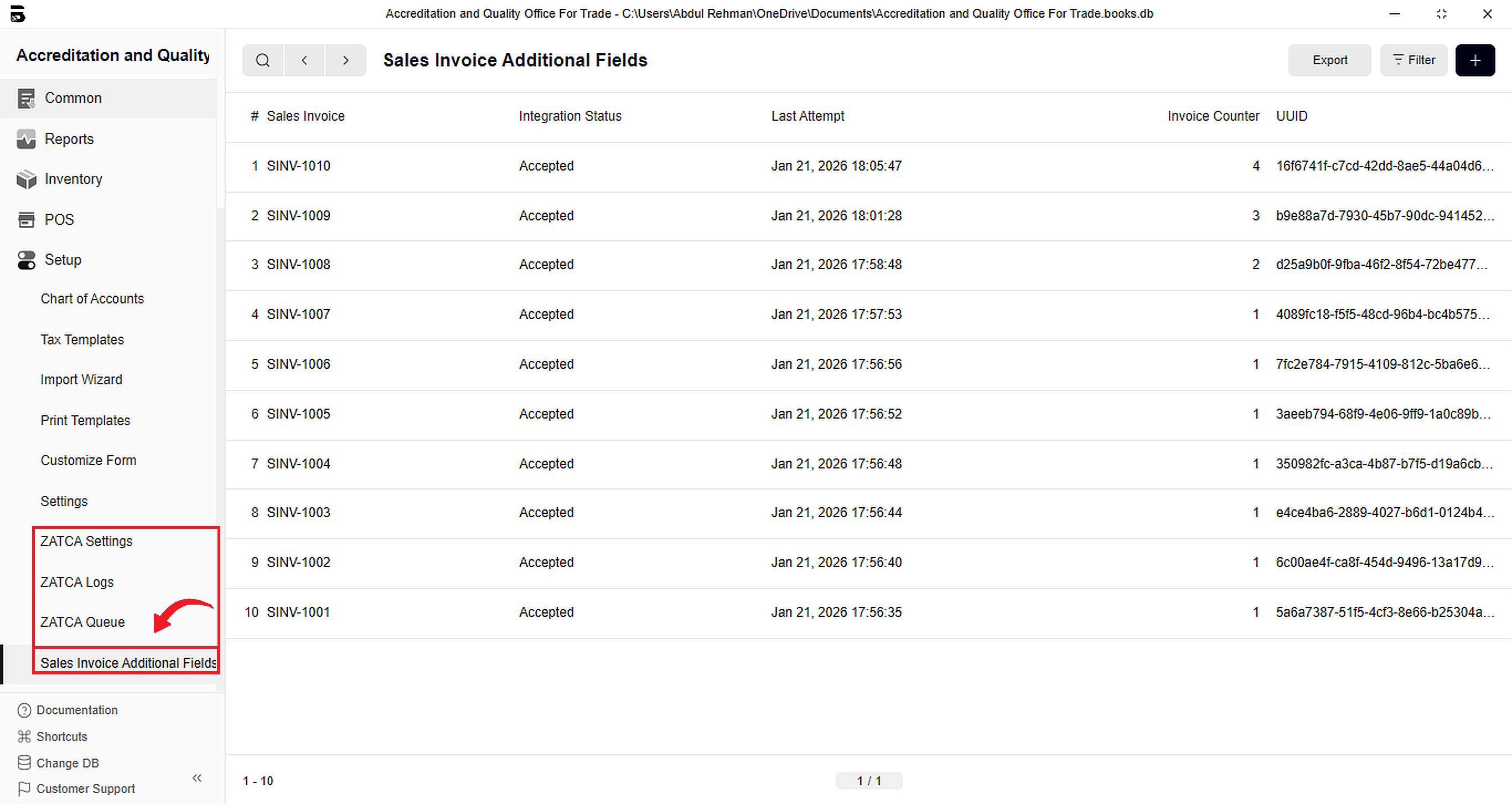Click the POS register icon
This screenshot has width=1512, height=804.
click(26, 220)
